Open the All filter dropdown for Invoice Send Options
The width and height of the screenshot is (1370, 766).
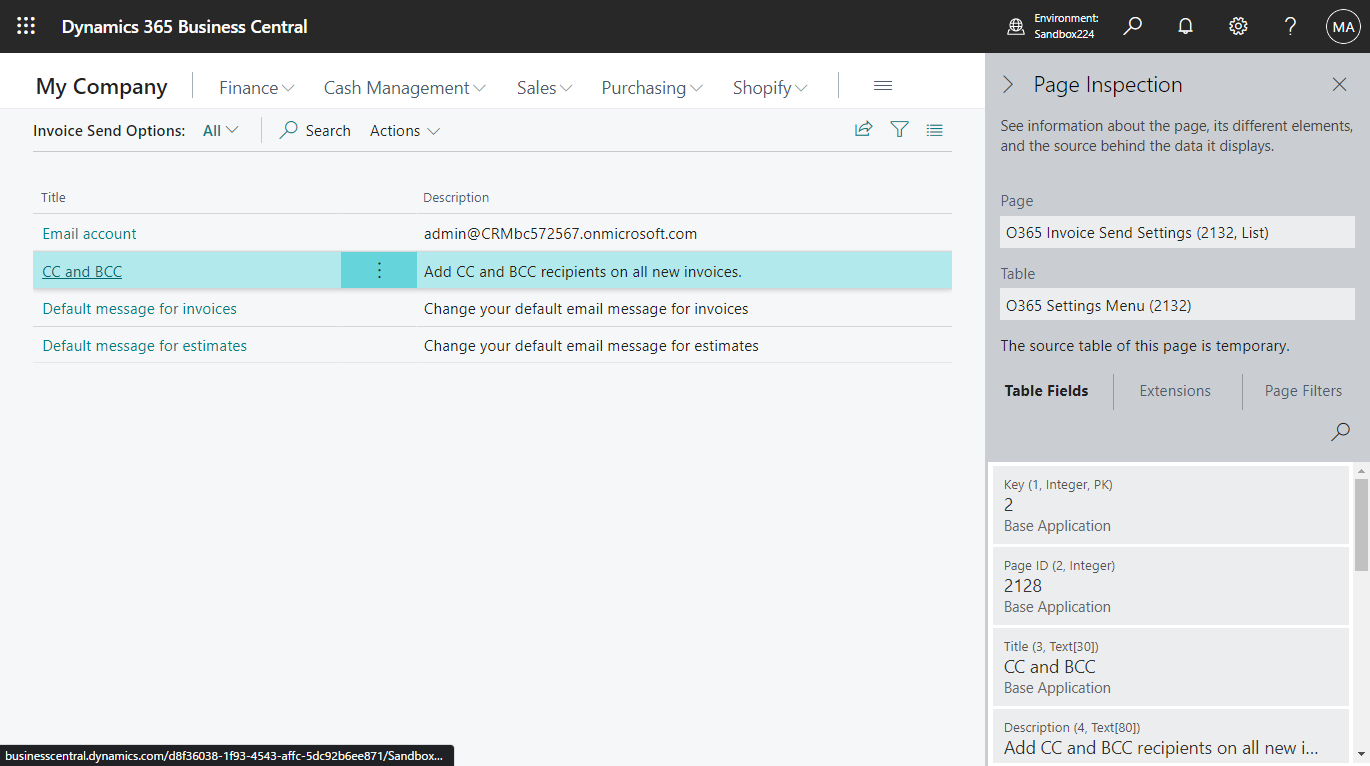click(x=219, y=130)
